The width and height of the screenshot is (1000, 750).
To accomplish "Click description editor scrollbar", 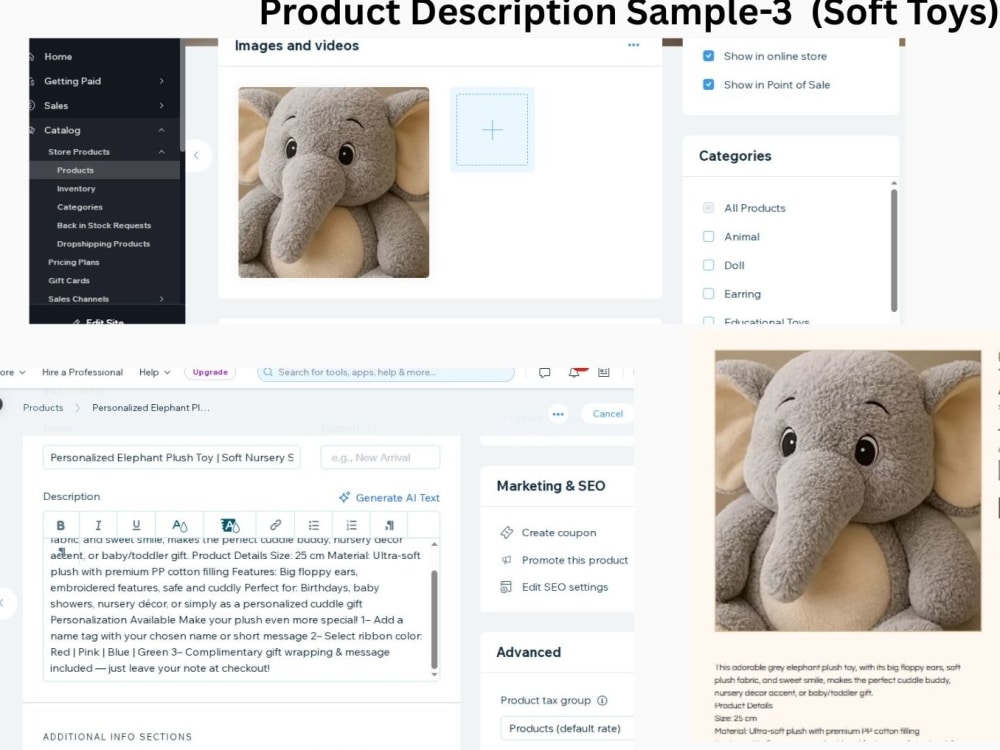I will click(434, 619).
